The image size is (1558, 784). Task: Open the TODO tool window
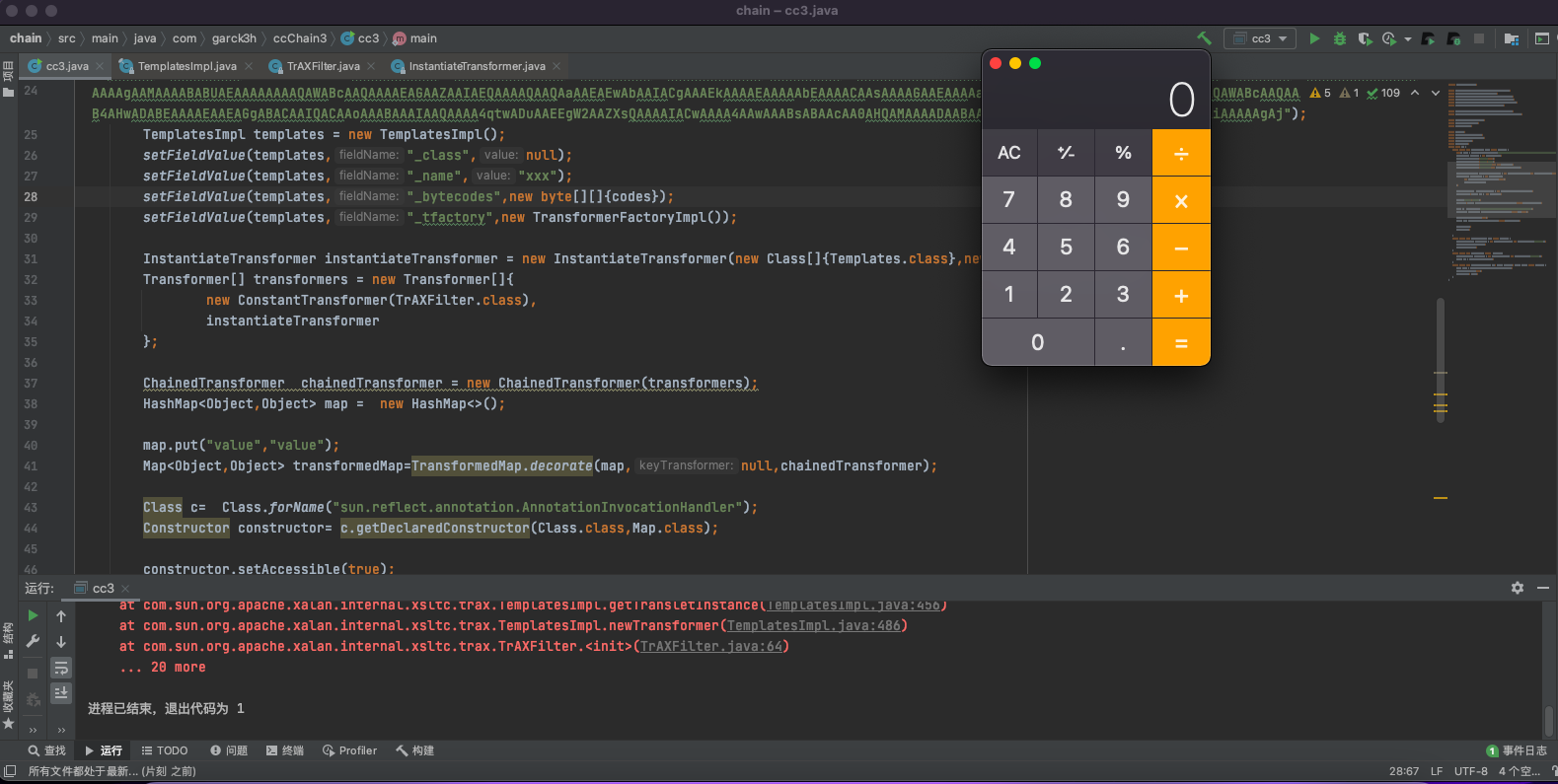point(165,750)
